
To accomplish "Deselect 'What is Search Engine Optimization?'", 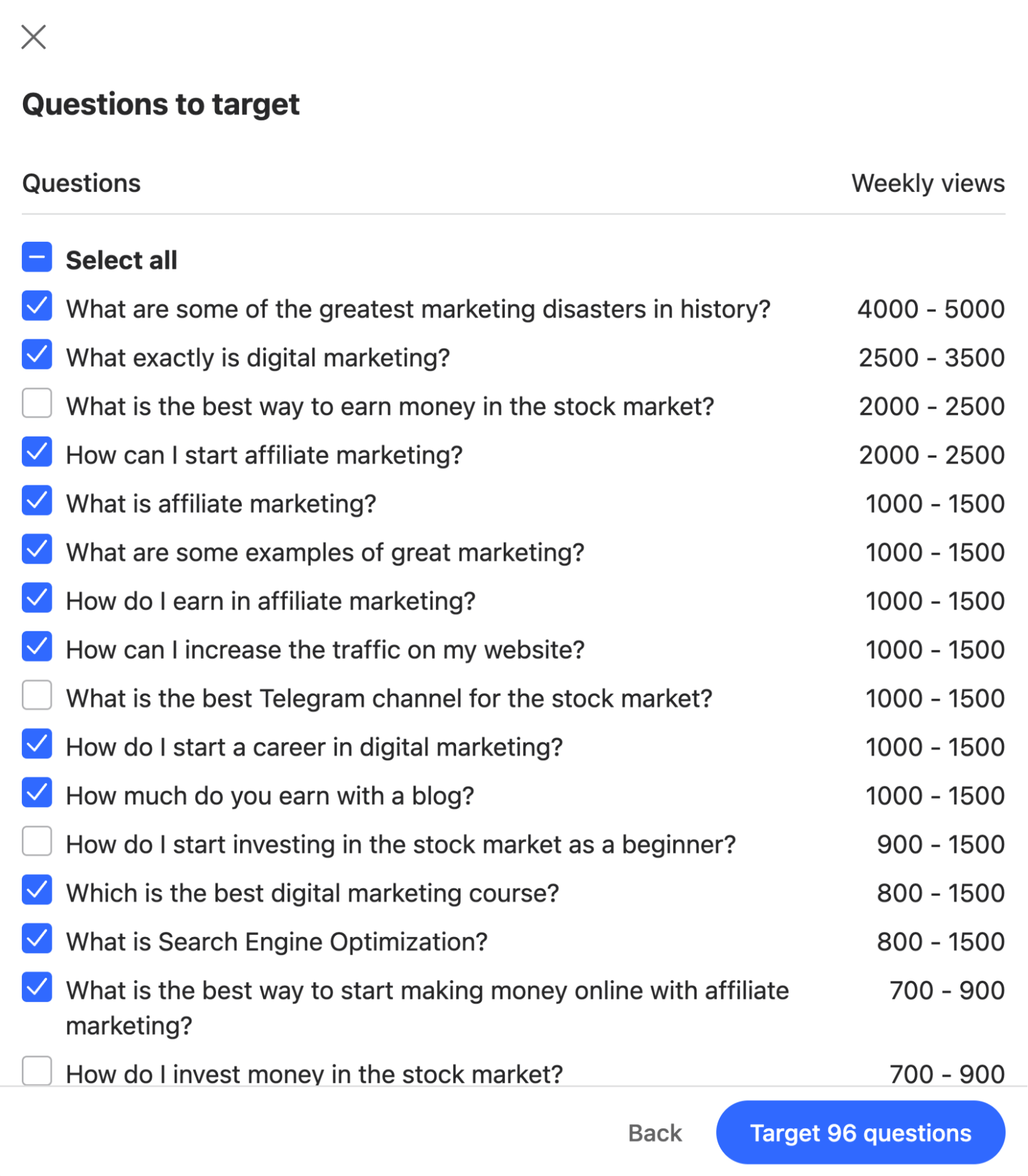I will (36, 941).
